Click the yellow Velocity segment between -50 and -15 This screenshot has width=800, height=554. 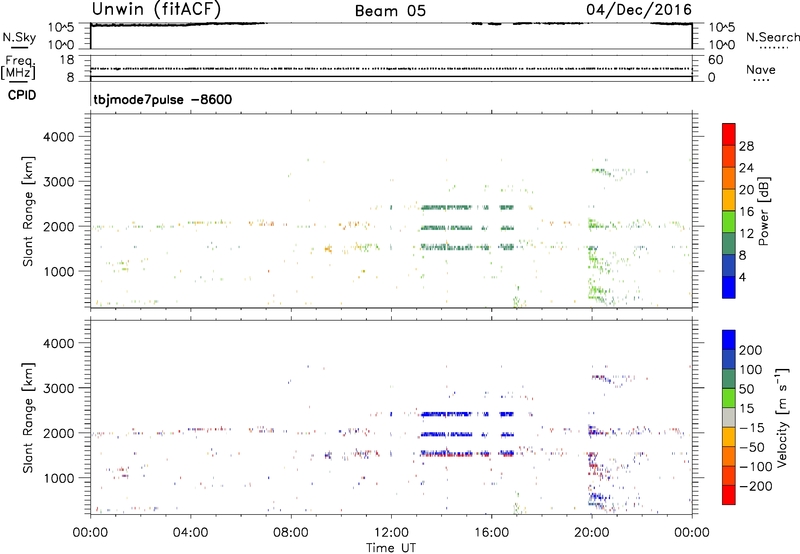click(x=729, y=437)
